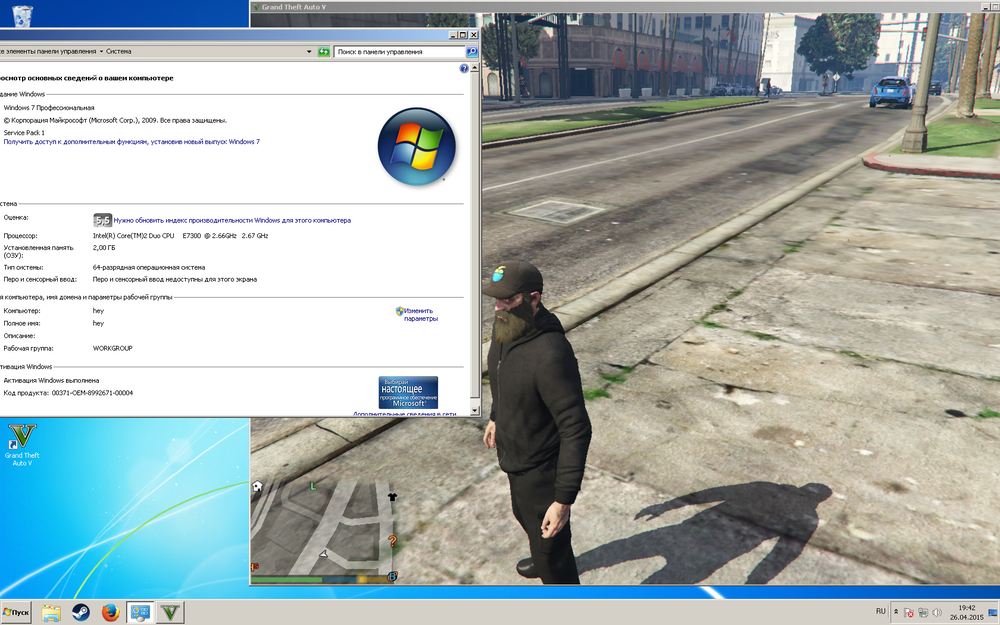Open Steam from the taskbar
Viewport: 1000px width, 625px height.
(80, 613)
